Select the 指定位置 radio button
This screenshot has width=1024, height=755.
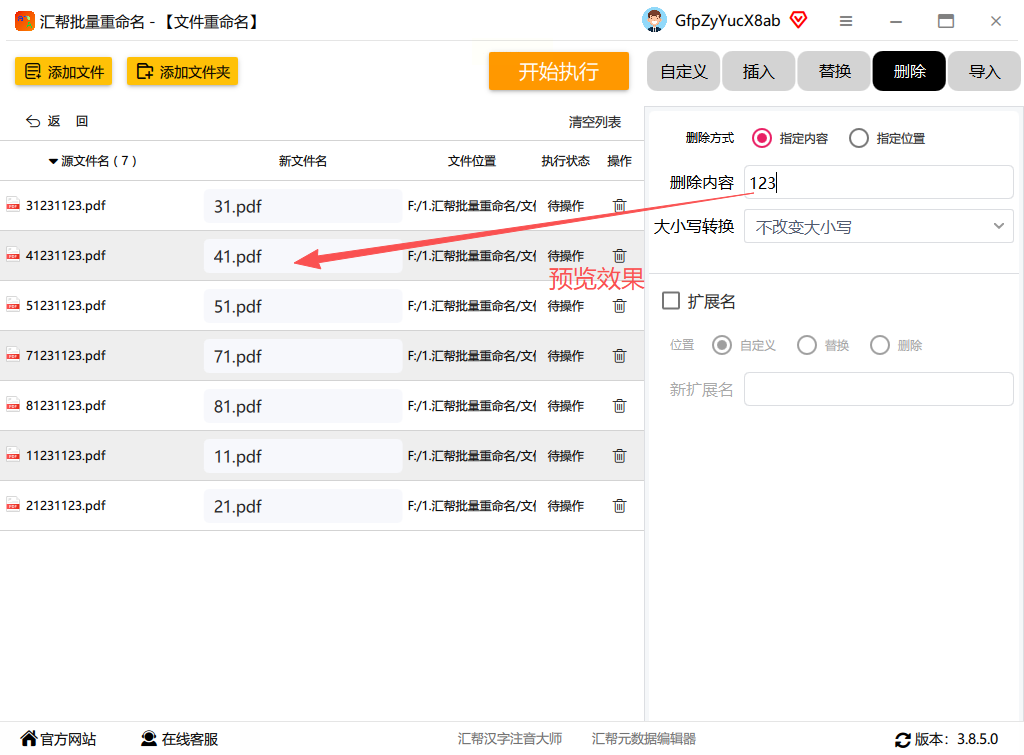[x=859, y=138]
